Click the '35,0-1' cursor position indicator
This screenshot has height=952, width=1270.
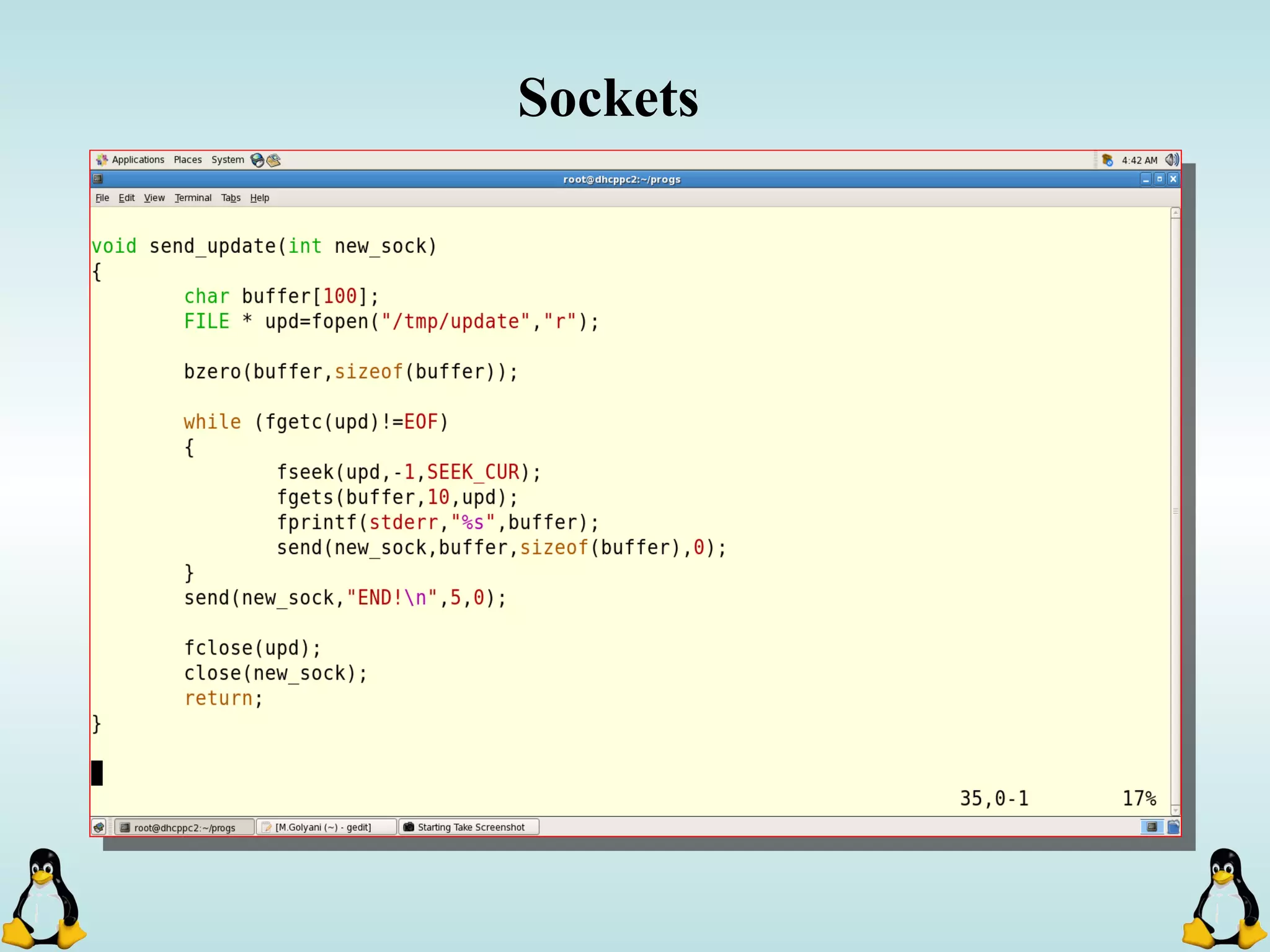[994, 798]
